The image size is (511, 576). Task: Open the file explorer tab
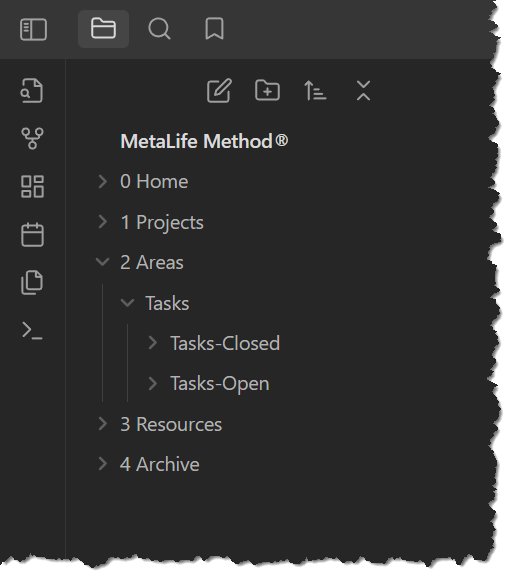click(x=103, y=29)
